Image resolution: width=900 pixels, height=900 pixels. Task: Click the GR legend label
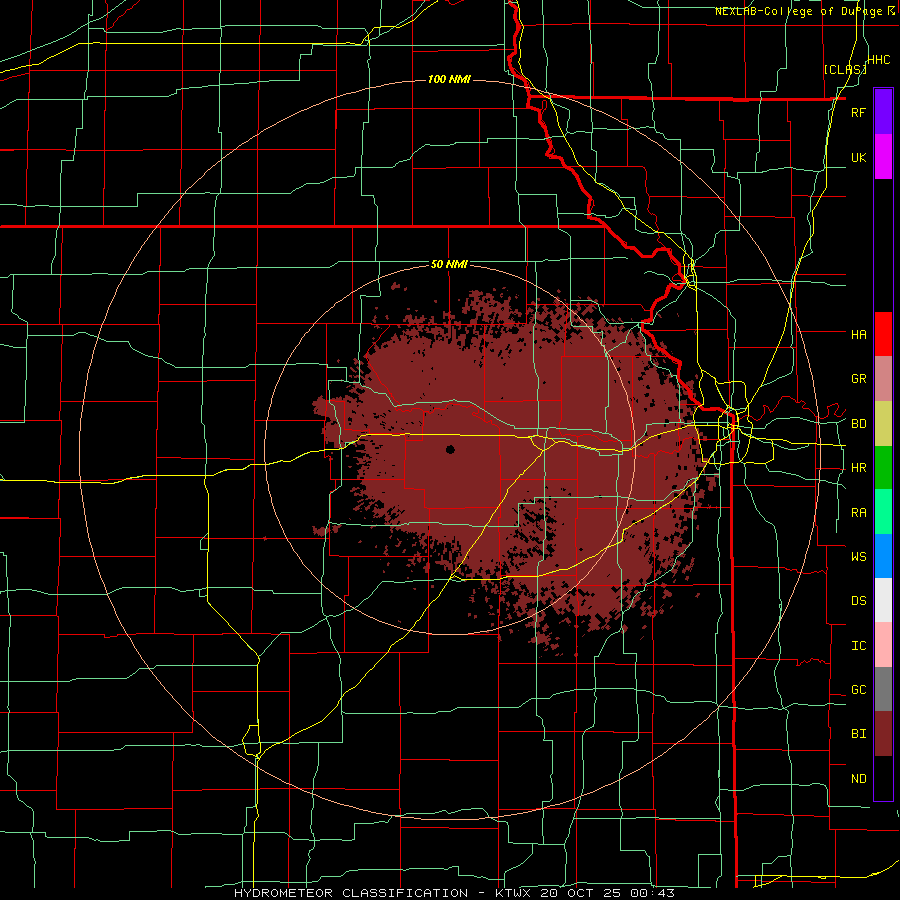click(858, 379)
